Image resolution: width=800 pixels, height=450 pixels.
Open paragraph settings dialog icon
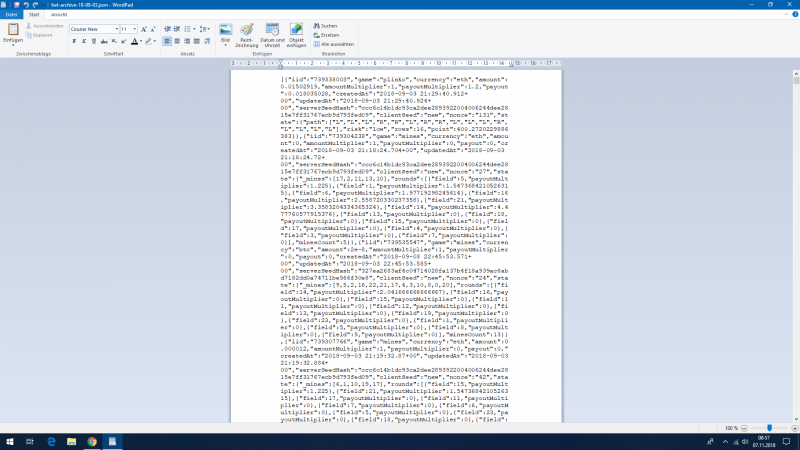click(207, 41)
